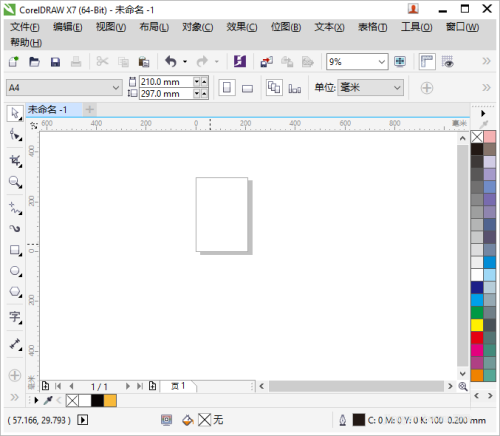Go to the next page arrow
Image resolution: width=500 pixels, height=436 pixels.
pyautogui.click(x=128, y=386)
